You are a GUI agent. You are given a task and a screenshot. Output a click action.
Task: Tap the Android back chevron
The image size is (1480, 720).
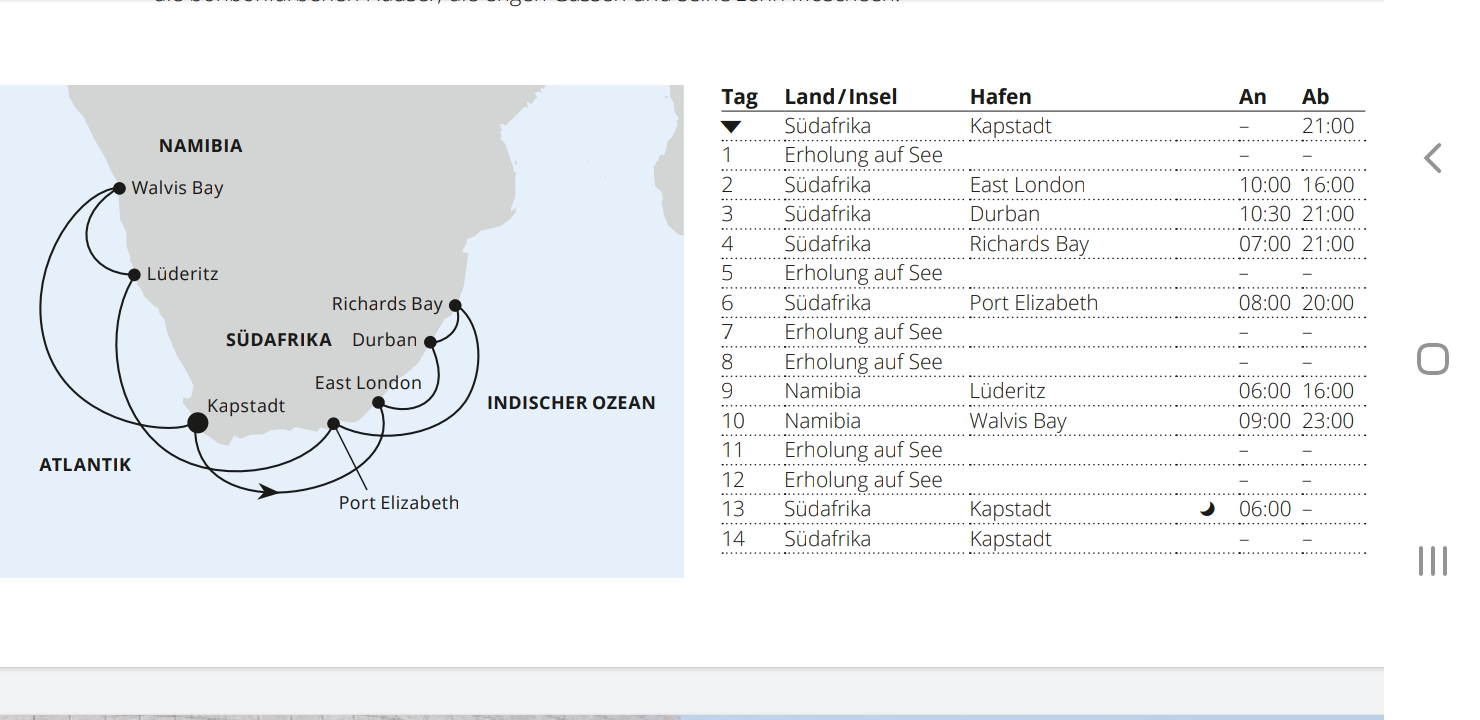[x=1433, y=158]
